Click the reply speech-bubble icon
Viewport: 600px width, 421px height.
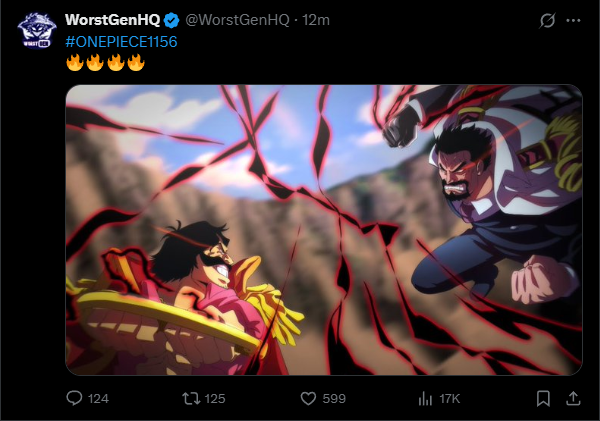74,398
